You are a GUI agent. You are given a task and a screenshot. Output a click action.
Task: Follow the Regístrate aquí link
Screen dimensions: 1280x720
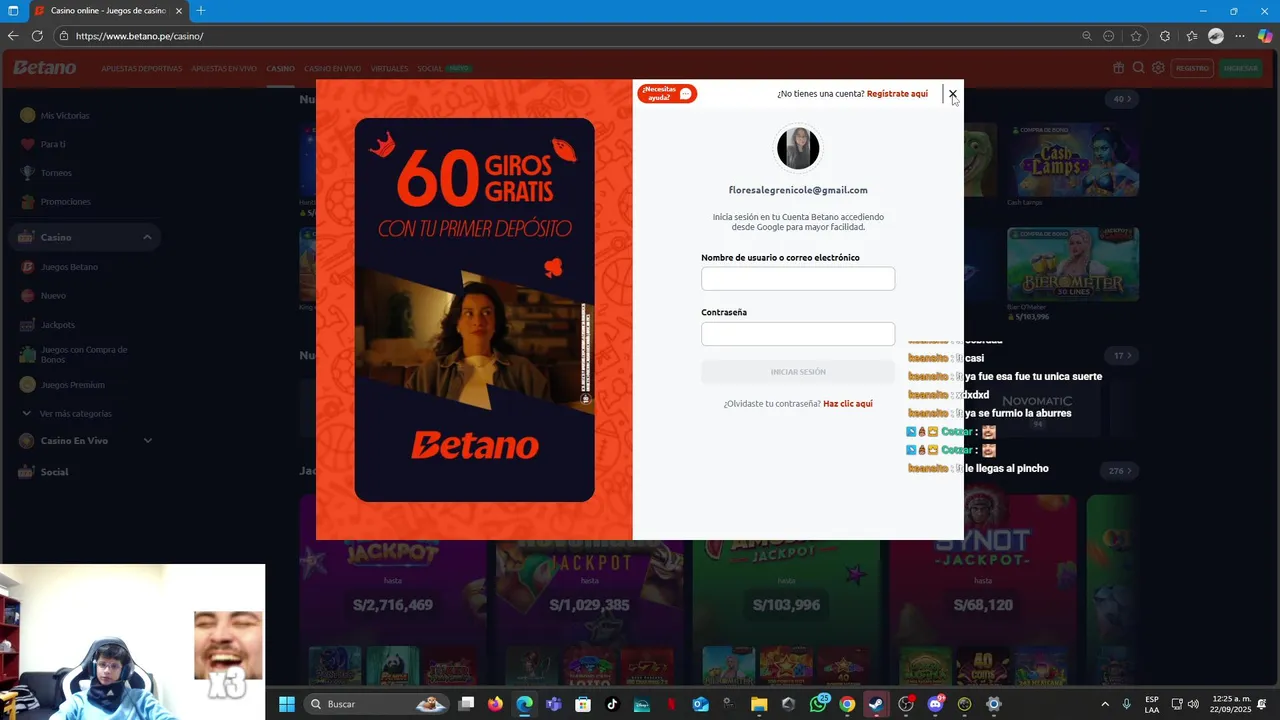tap(897, 94)
